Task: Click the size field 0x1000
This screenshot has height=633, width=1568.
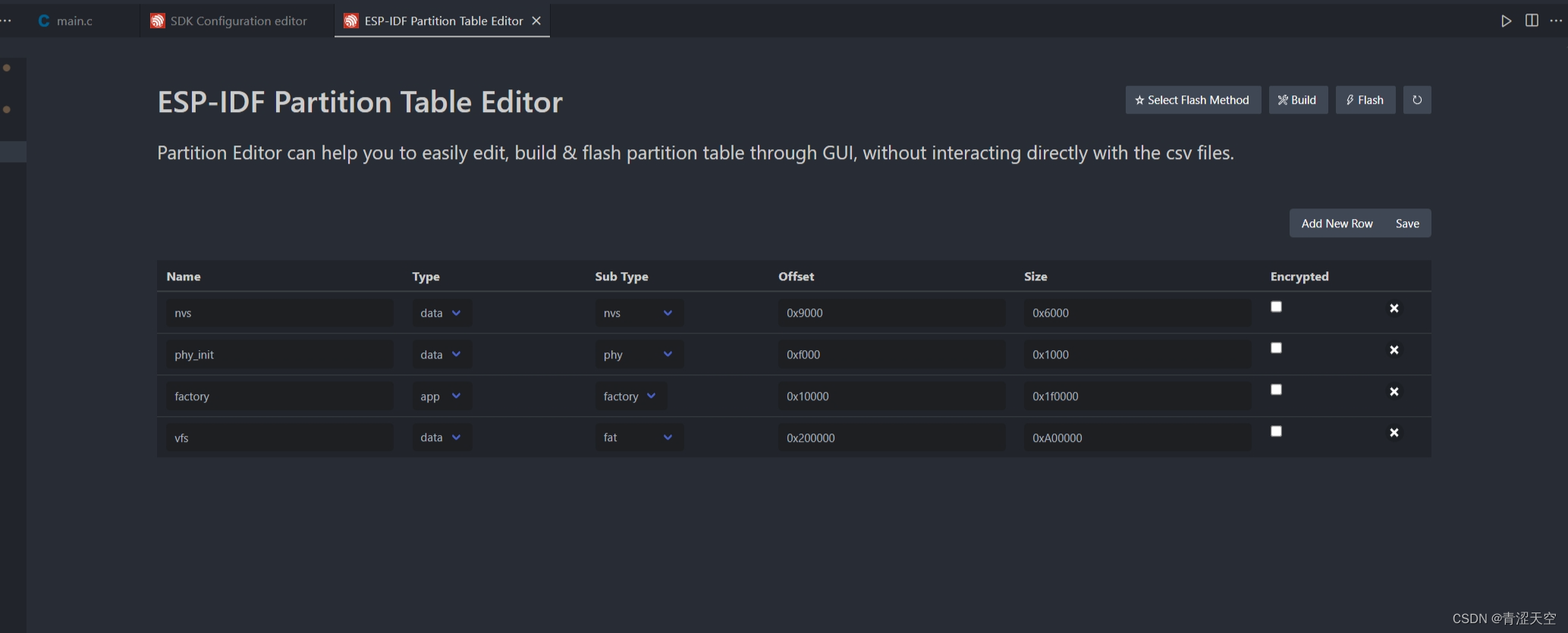Action: [x=1137, y=355]
